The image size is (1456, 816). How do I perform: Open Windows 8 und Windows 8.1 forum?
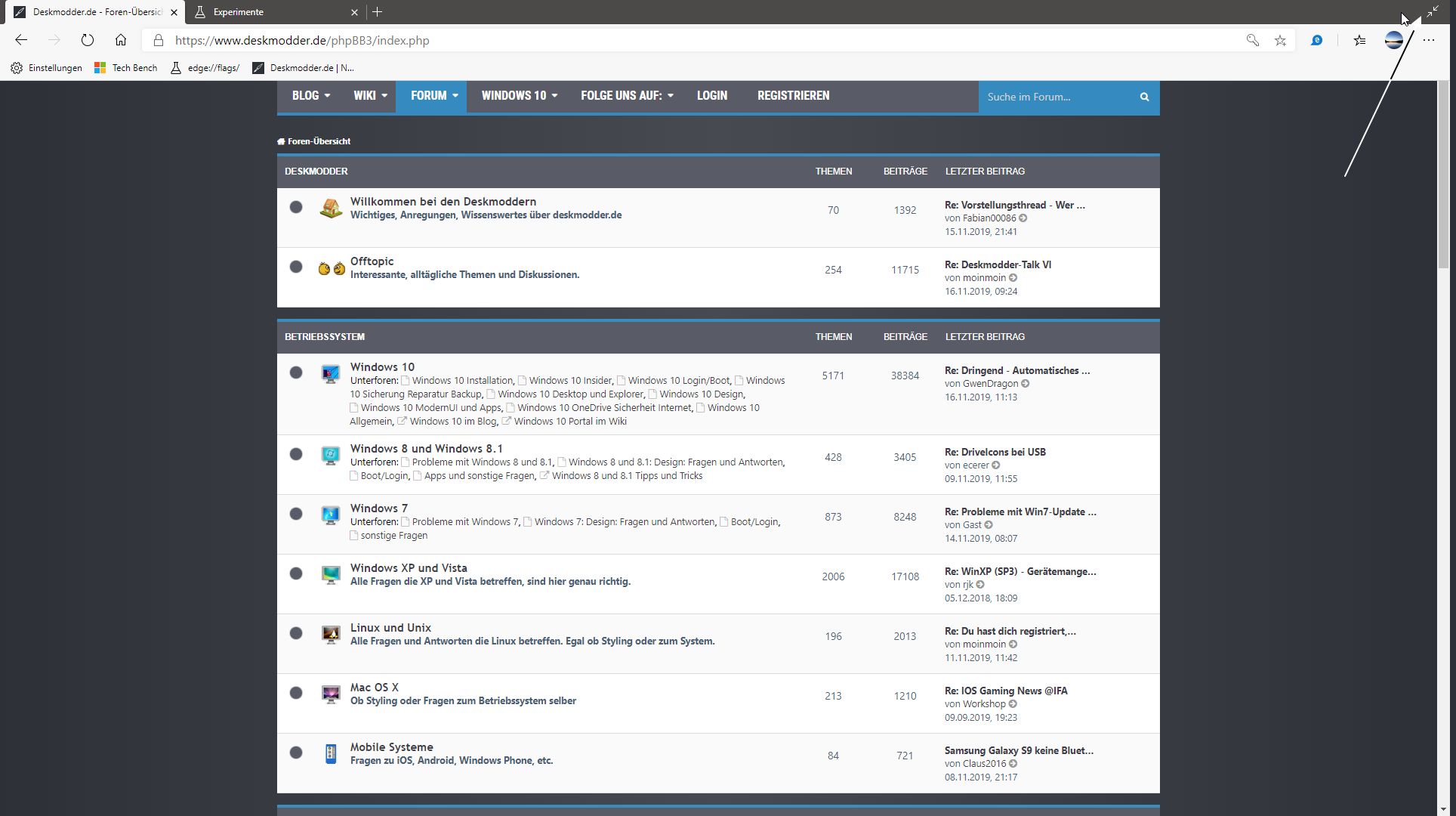[426, 449]
